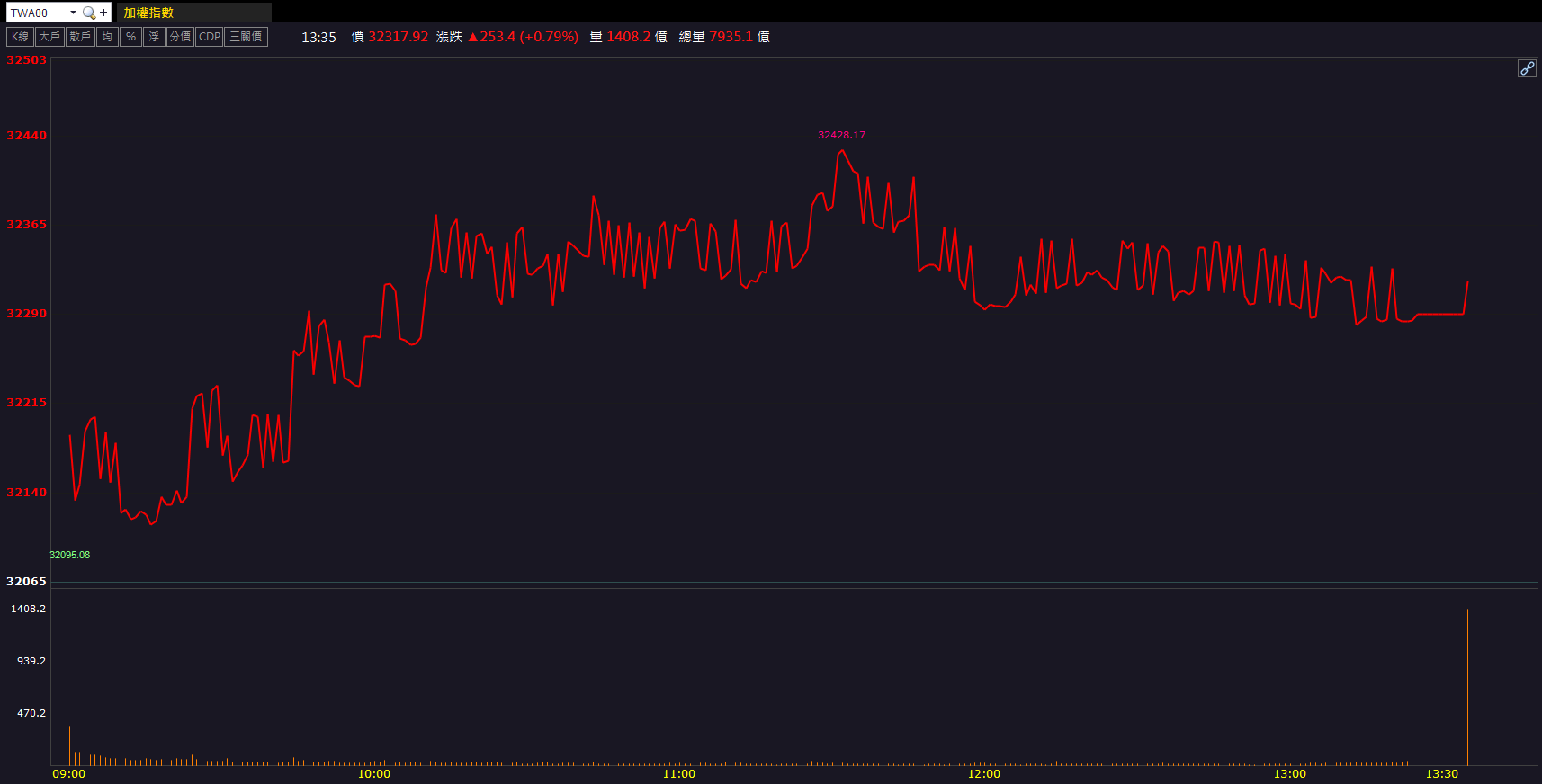Toggle the 散戶 indicator button
This screenshot has height=784, width=1542.
pos(80,37)
